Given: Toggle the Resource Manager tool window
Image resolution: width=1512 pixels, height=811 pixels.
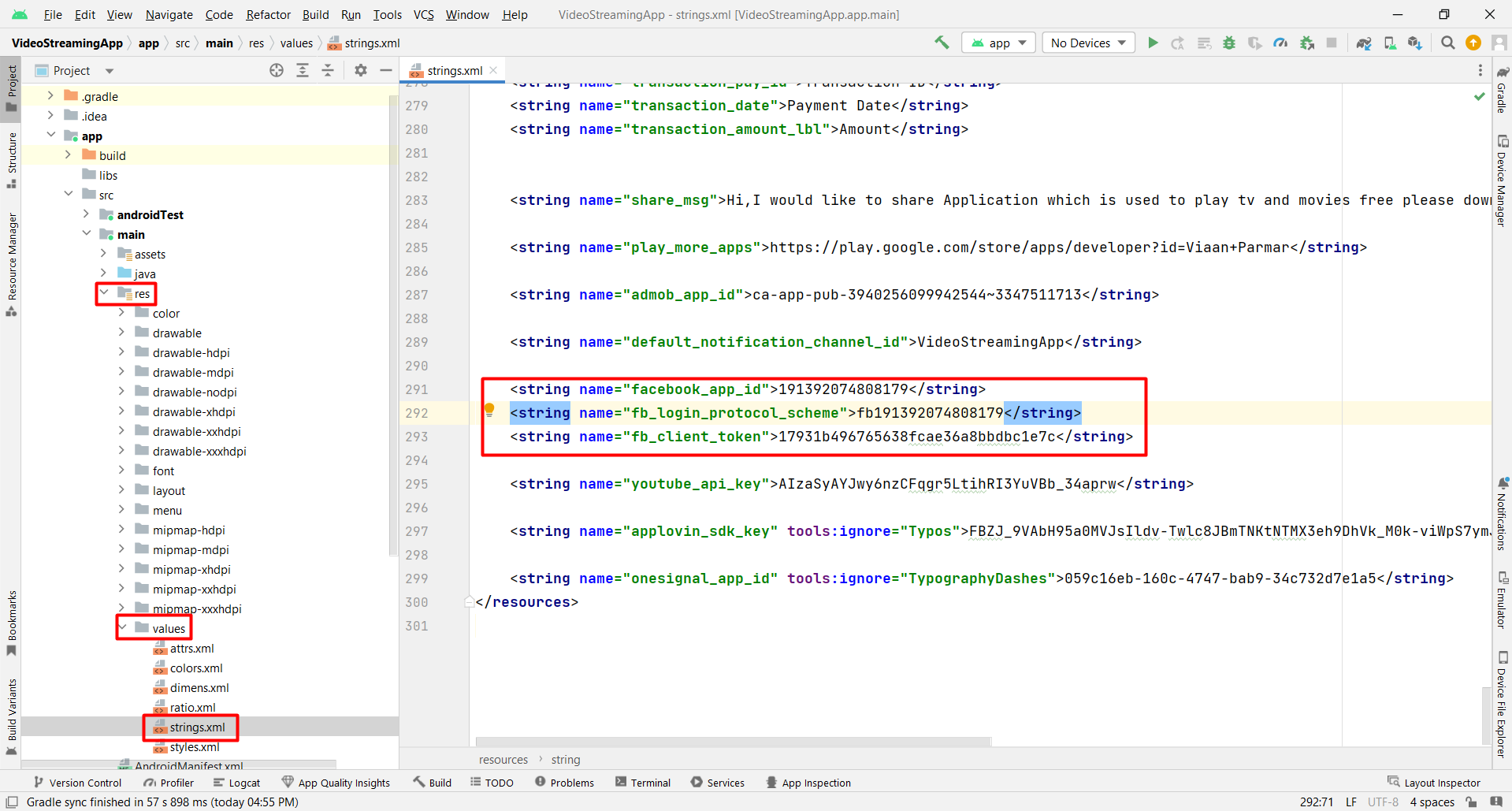Looking at the screenshot, I should point(11,264).
